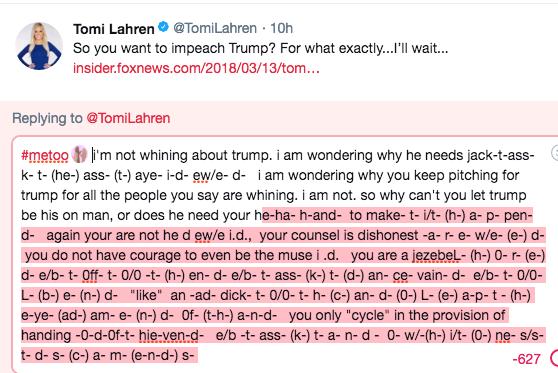Click @TomiLahren in the Replying to line
Screen dimensions: 558x373
(128, 118)
